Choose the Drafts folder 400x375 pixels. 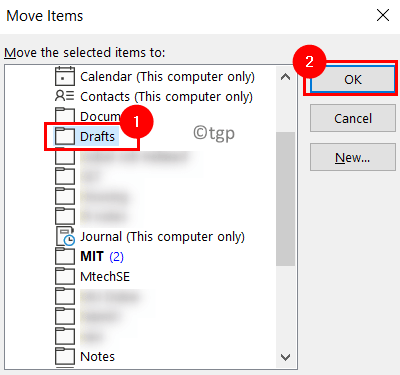pyautogui.click(x=97, y=136)
